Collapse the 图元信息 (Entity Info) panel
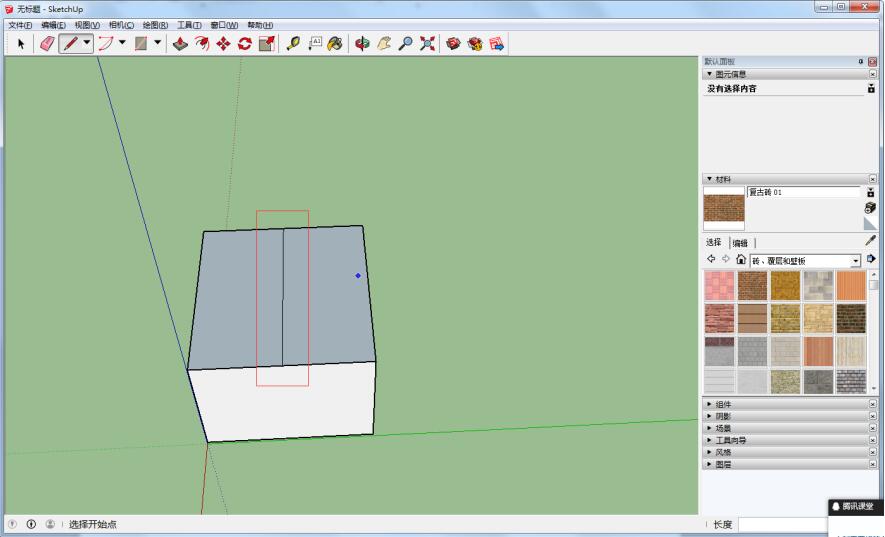This screenshot has height=537, width=885. [710, 74]
